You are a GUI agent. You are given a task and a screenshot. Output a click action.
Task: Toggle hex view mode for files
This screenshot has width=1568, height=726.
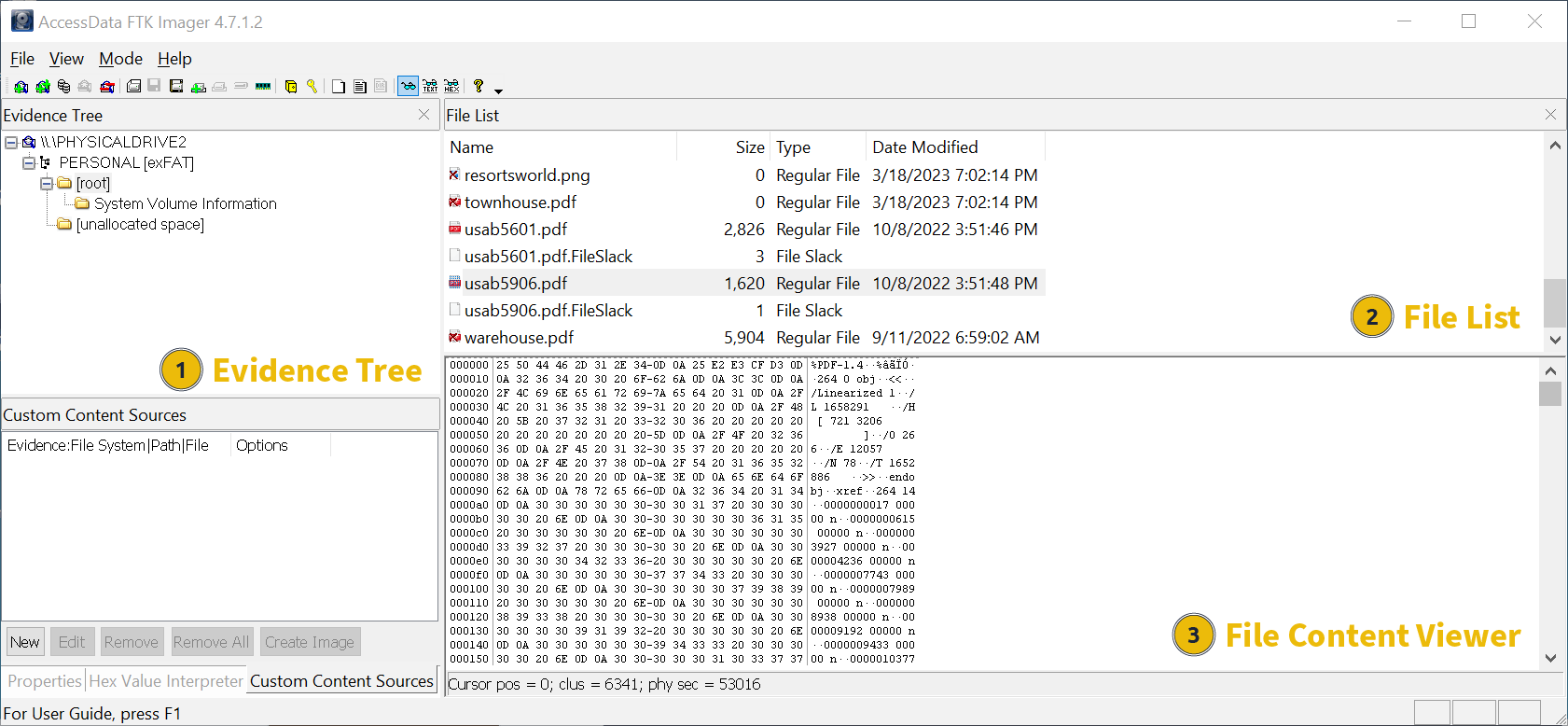pyautogui.click(x=451, y=87)
